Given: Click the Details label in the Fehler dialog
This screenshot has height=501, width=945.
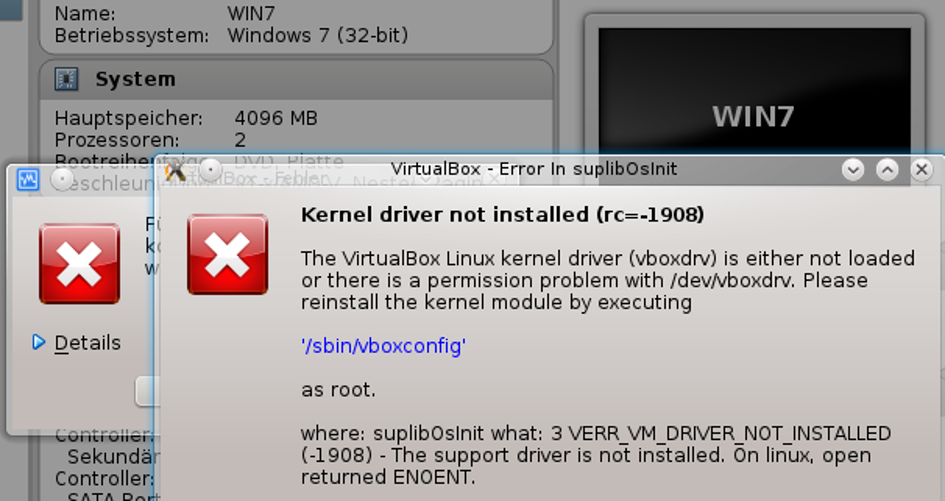Looking at the screenshot, I should click(87, 343).
